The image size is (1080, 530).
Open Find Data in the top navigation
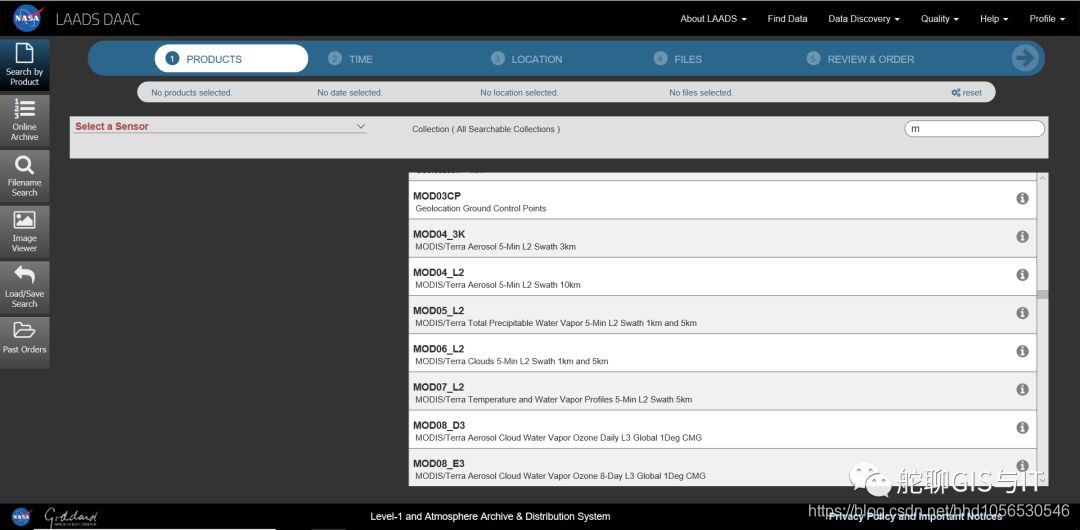(x=787, y=19)
